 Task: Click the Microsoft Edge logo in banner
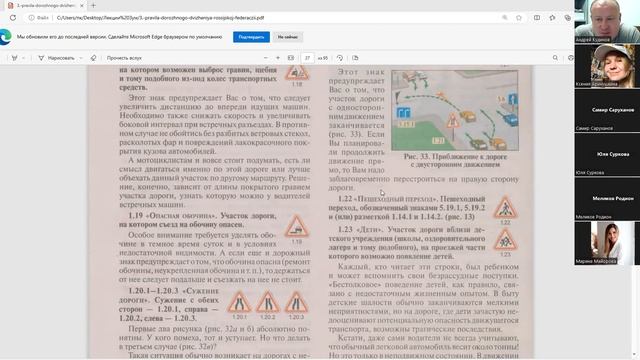click(5, 37)
